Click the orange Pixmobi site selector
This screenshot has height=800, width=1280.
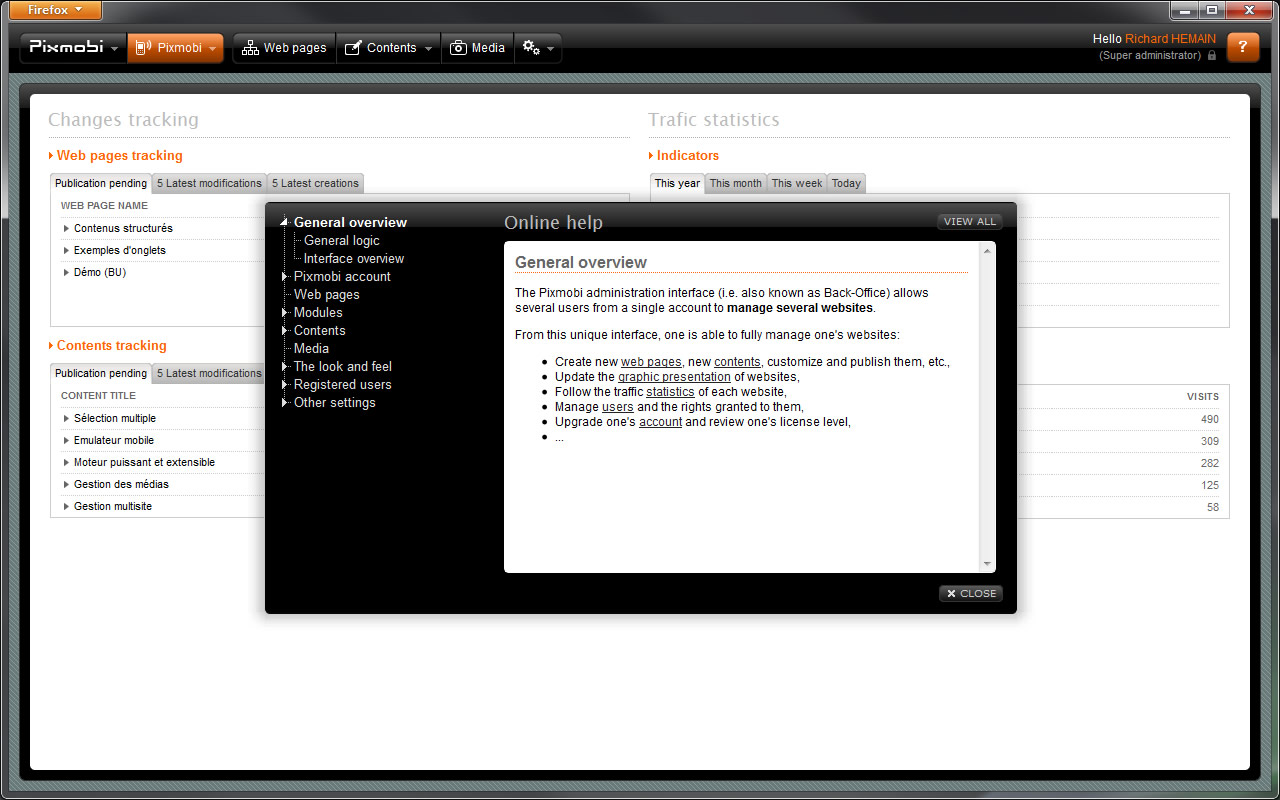click(175, 48)
